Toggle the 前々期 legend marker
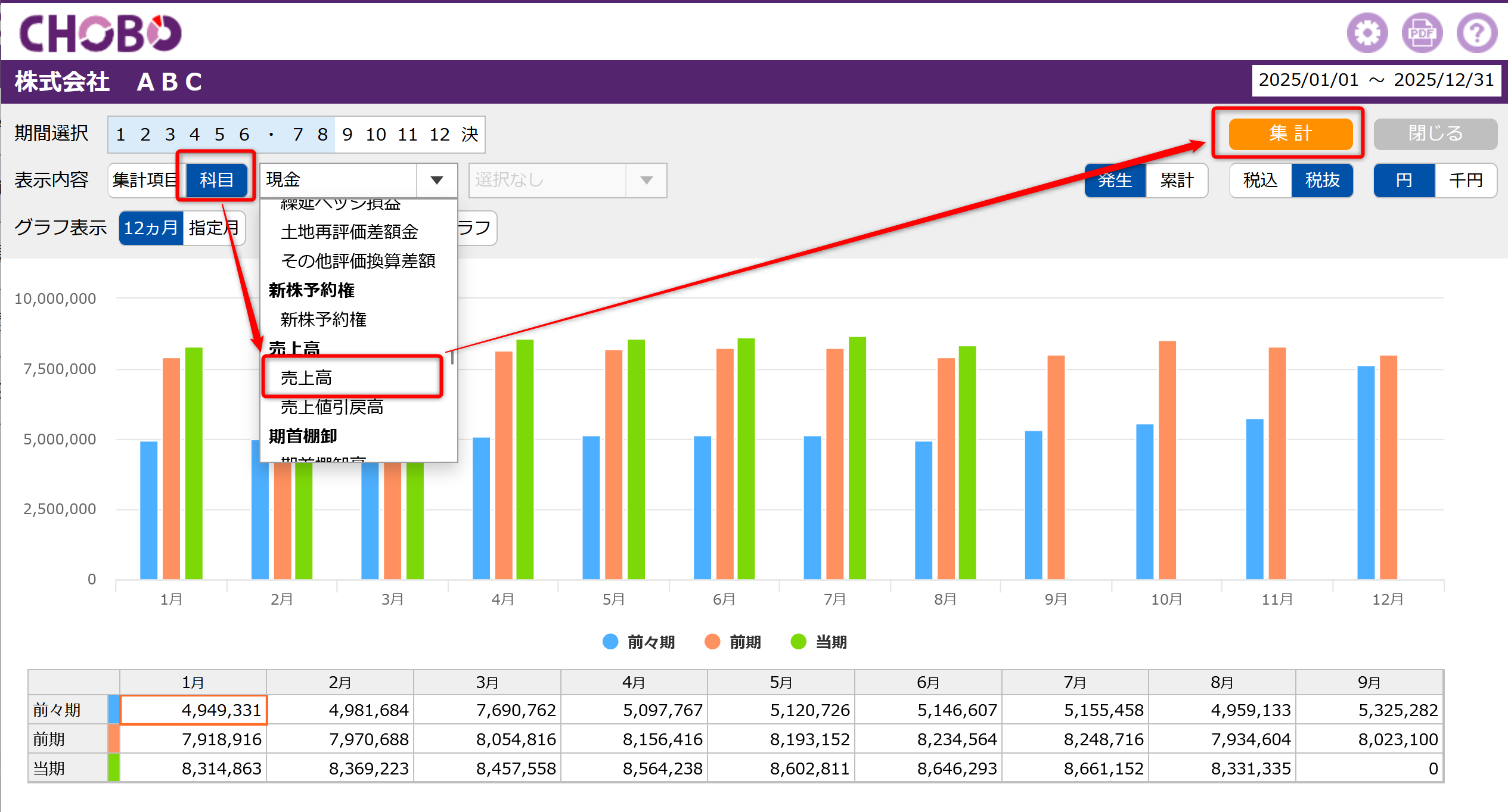 pyautogui.click(x=610, y=642)
